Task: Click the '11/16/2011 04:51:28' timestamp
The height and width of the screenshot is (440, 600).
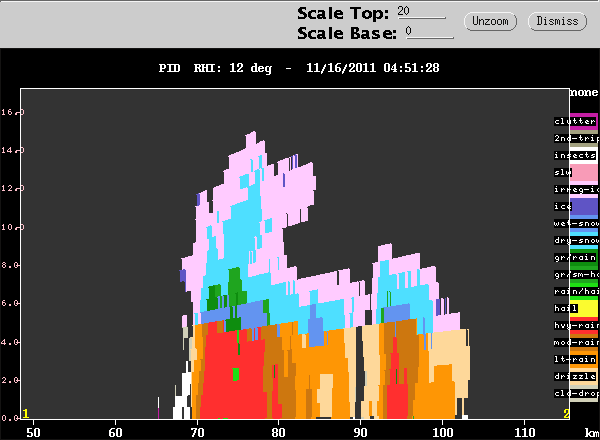Action: click(373, 68)
